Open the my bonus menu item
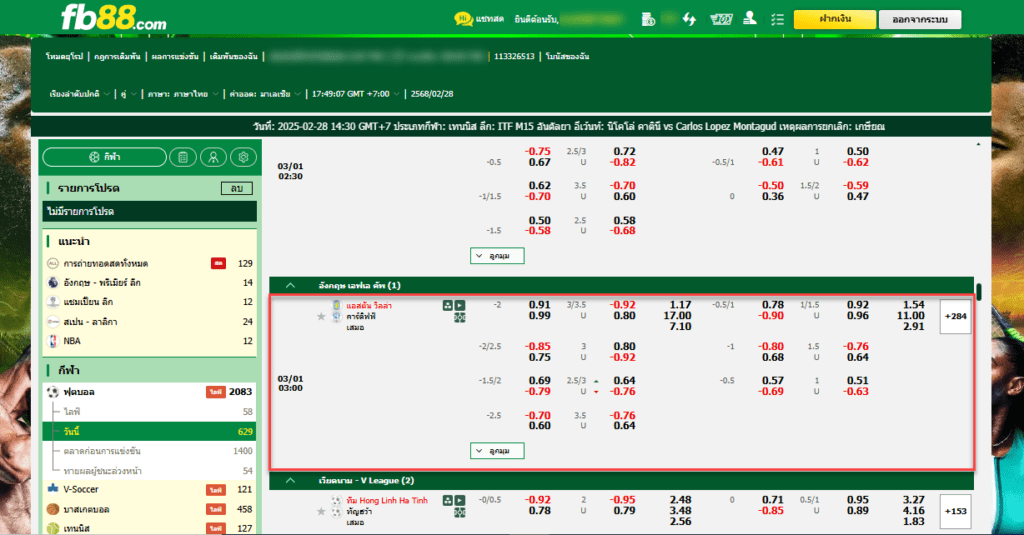 pos(568,57)
